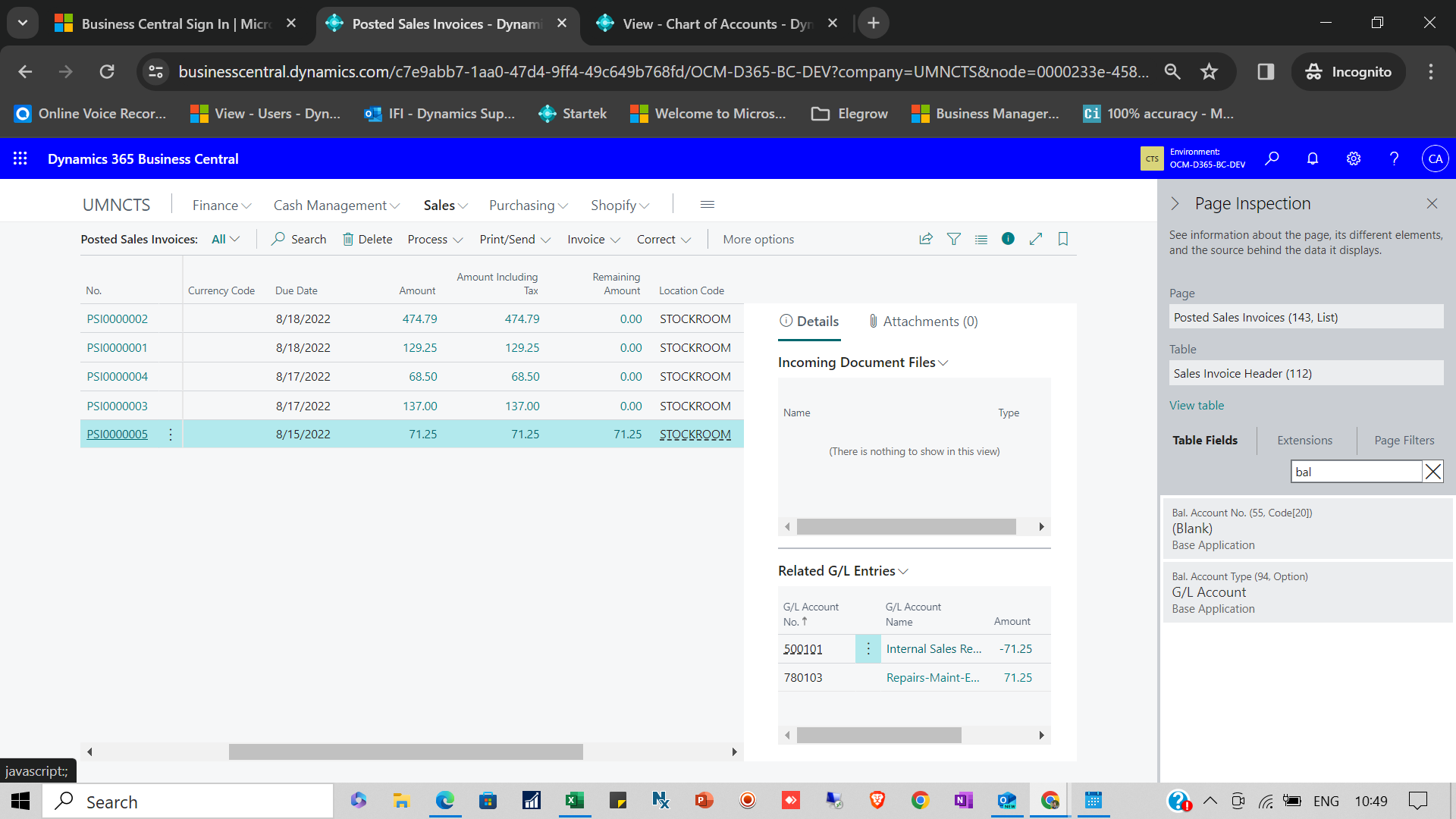The image size is (1456, 819).
Task: Open the All filter dropdown
Action: 224,239
